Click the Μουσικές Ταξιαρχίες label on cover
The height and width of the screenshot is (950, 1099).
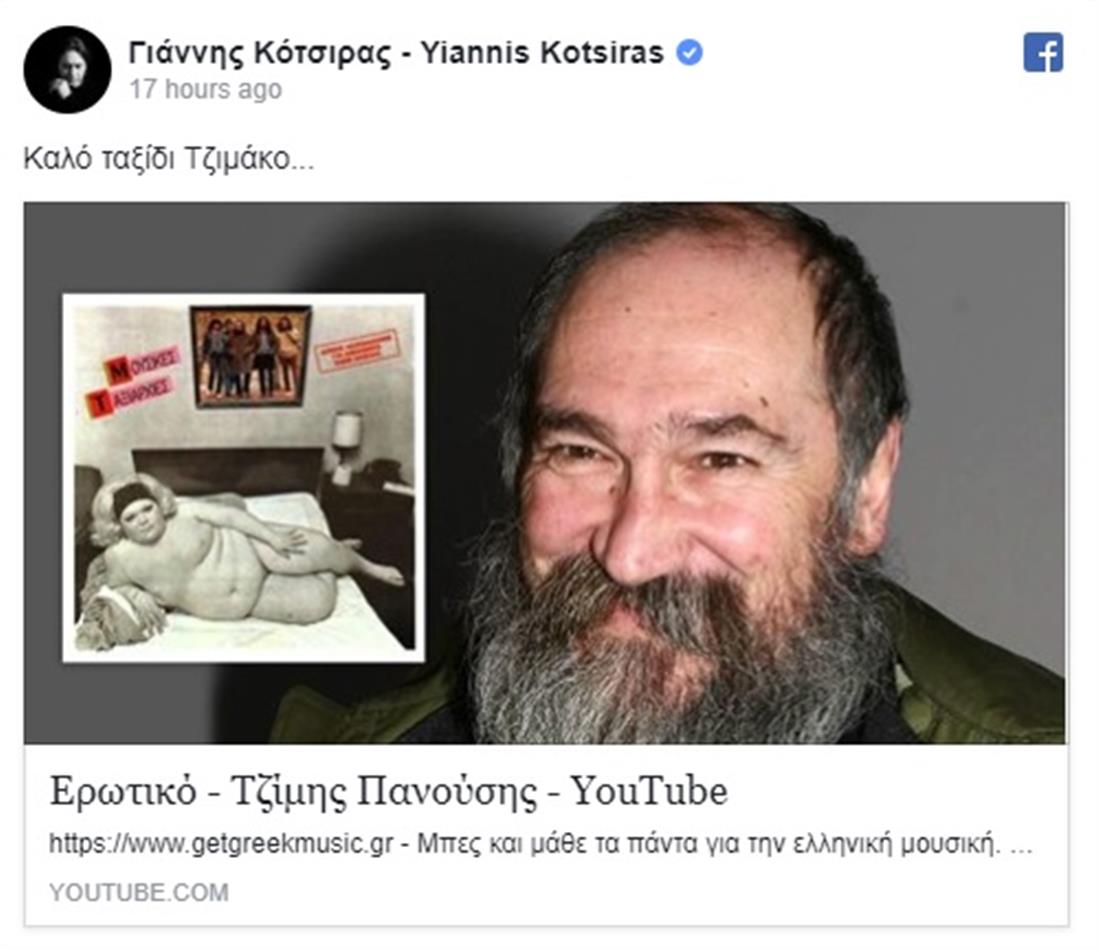pos(133,381)
